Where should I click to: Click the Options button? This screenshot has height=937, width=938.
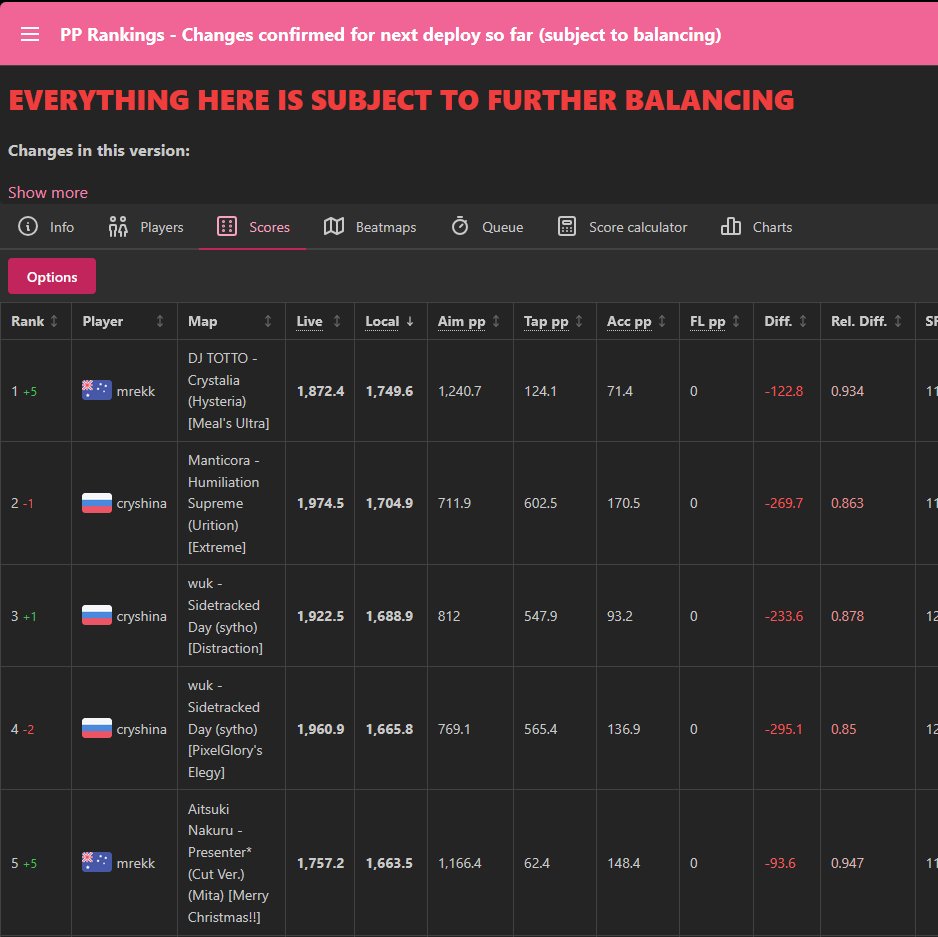click(52, 276)
